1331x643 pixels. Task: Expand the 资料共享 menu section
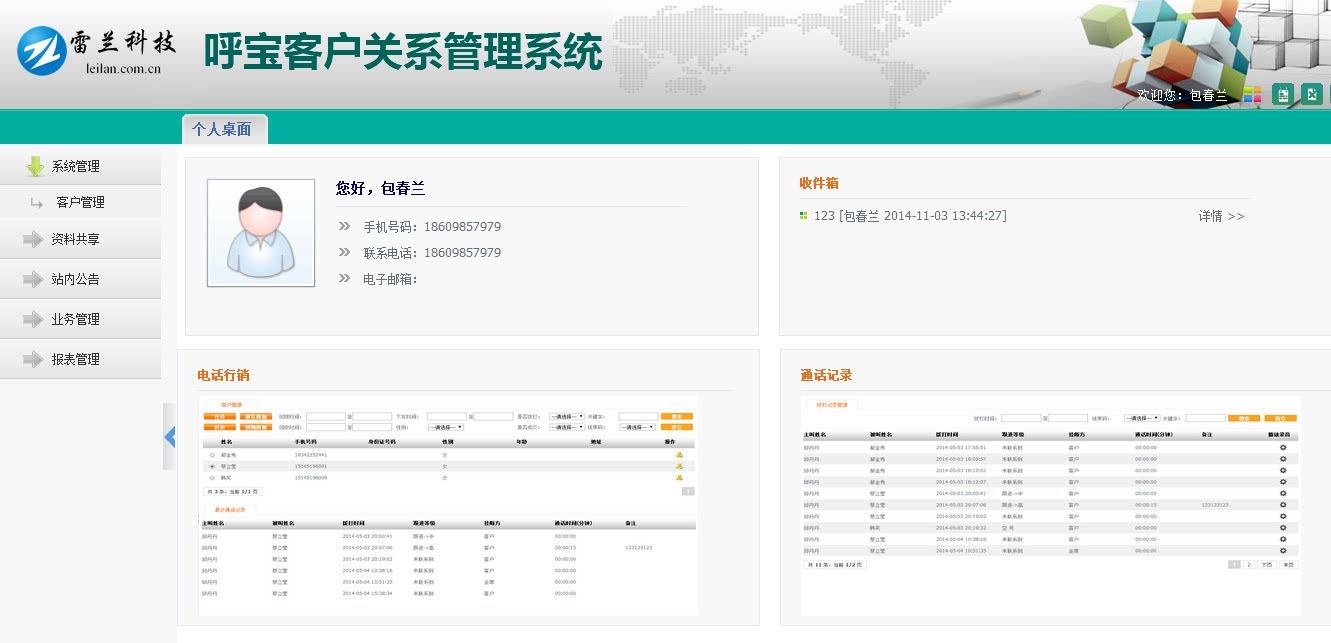[x=76, y=240]
